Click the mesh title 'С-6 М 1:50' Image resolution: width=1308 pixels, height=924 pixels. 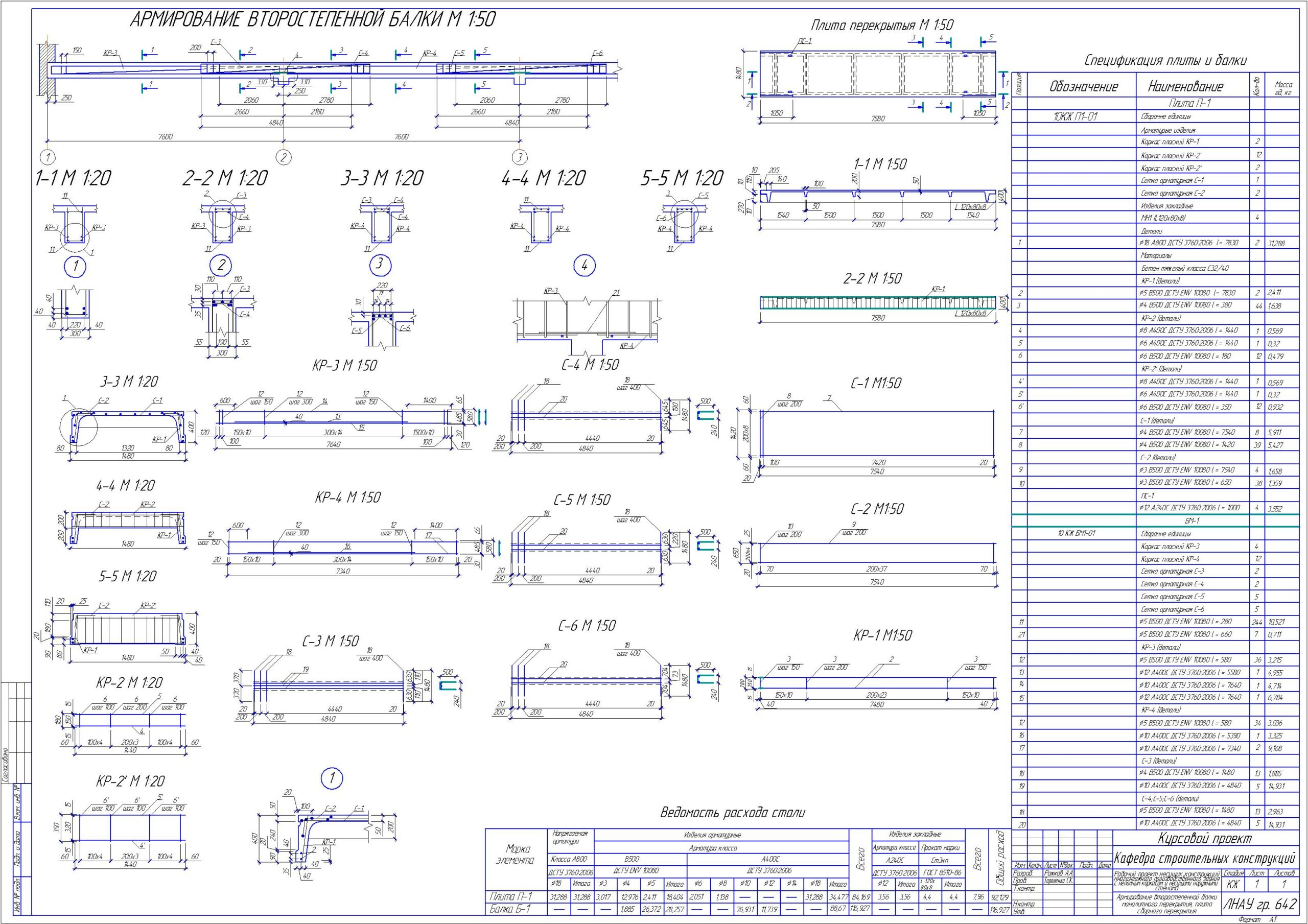(587, 626)
